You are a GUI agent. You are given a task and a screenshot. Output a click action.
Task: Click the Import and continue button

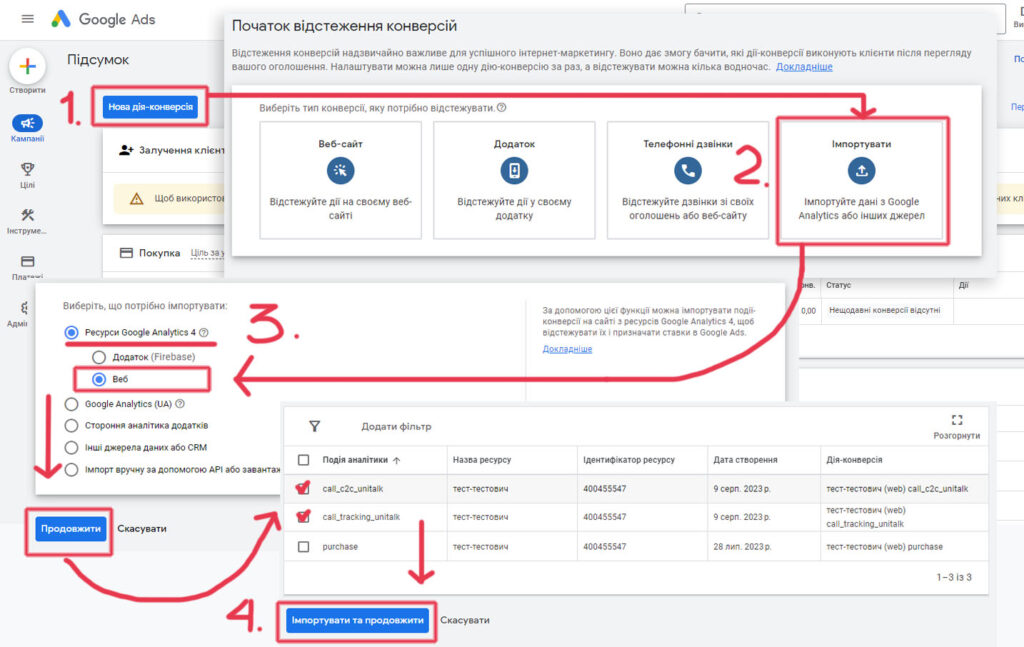tap(357, 620)
